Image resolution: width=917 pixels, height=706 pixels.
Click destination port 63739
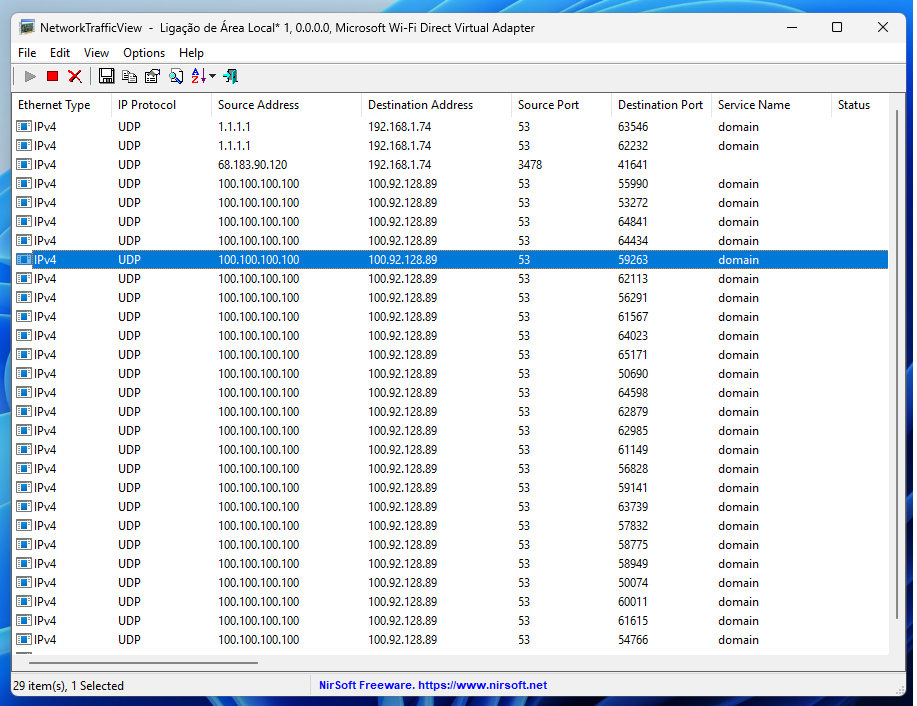(x=633, y=507)
